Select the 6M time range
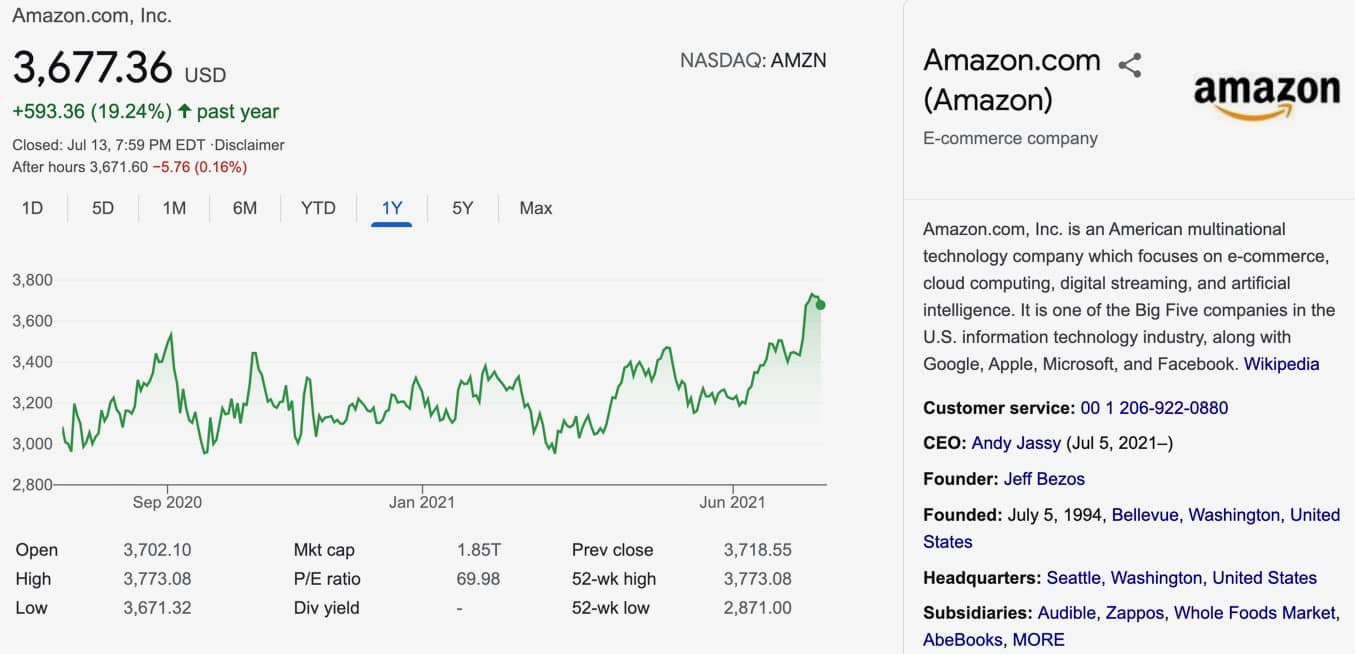The image size is (1355, 654). 245,208
